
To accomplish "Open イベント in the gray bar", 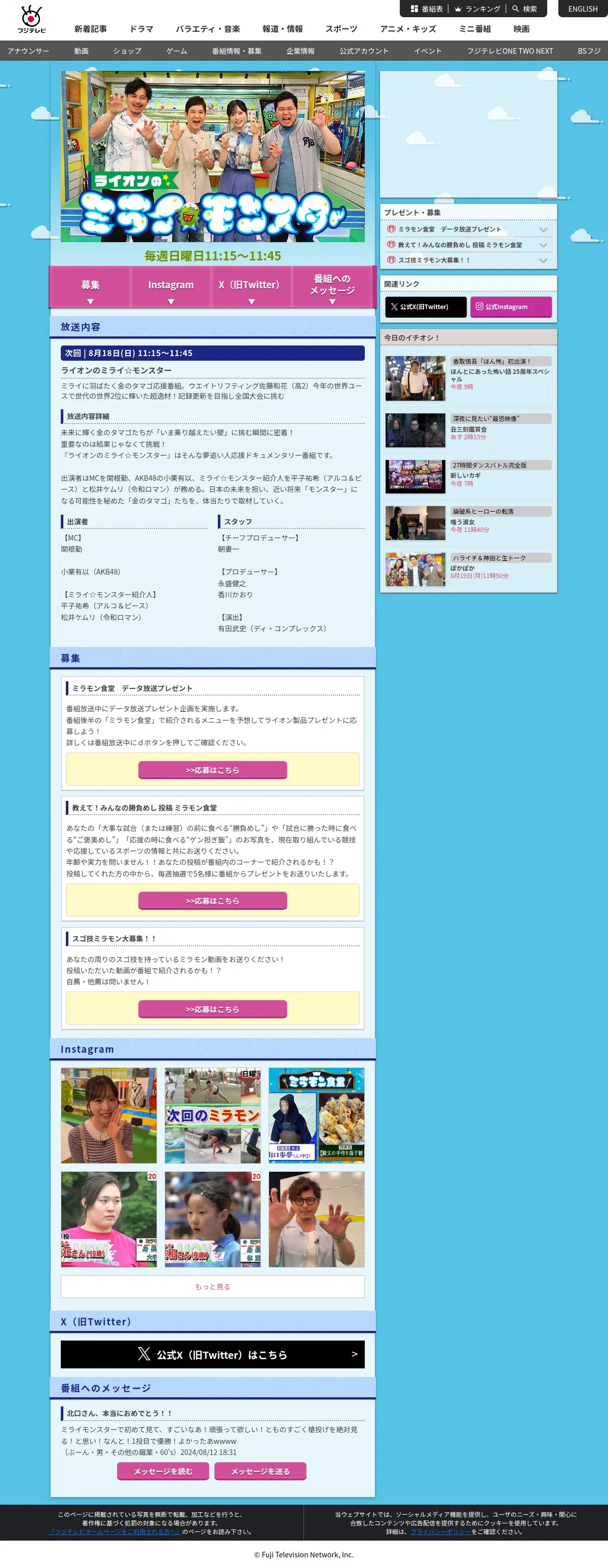I will 428,51.
